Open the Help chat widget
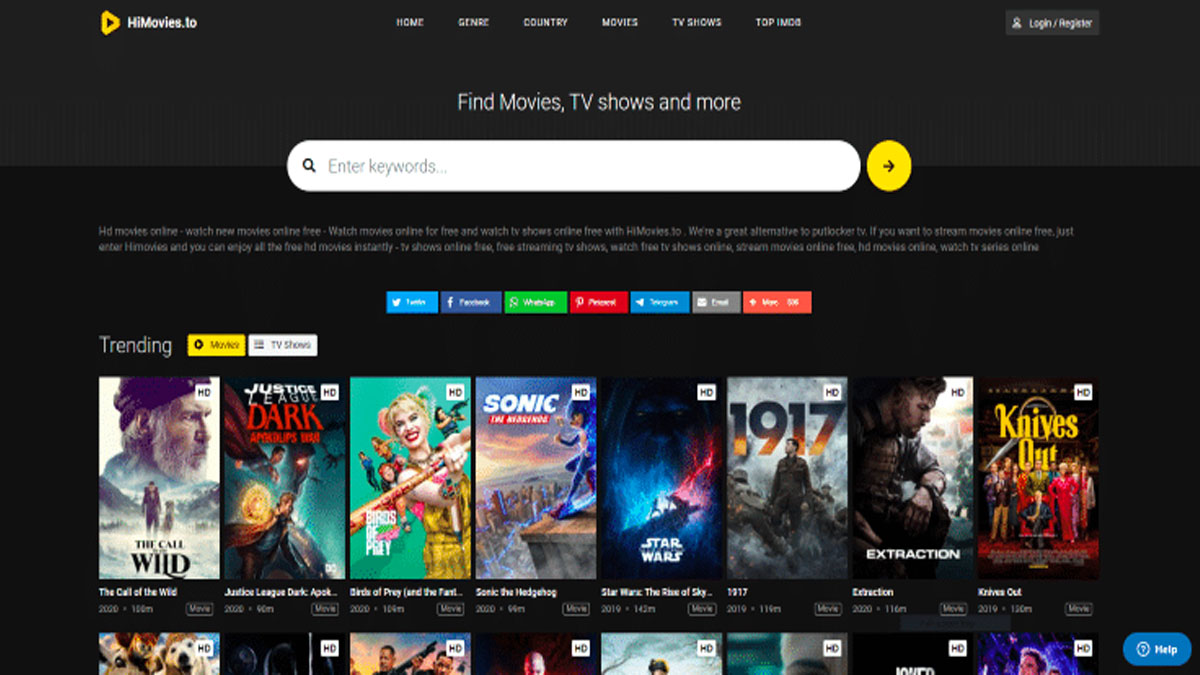The width and height of the screenshot is (1200, 675). point(1157,649)
